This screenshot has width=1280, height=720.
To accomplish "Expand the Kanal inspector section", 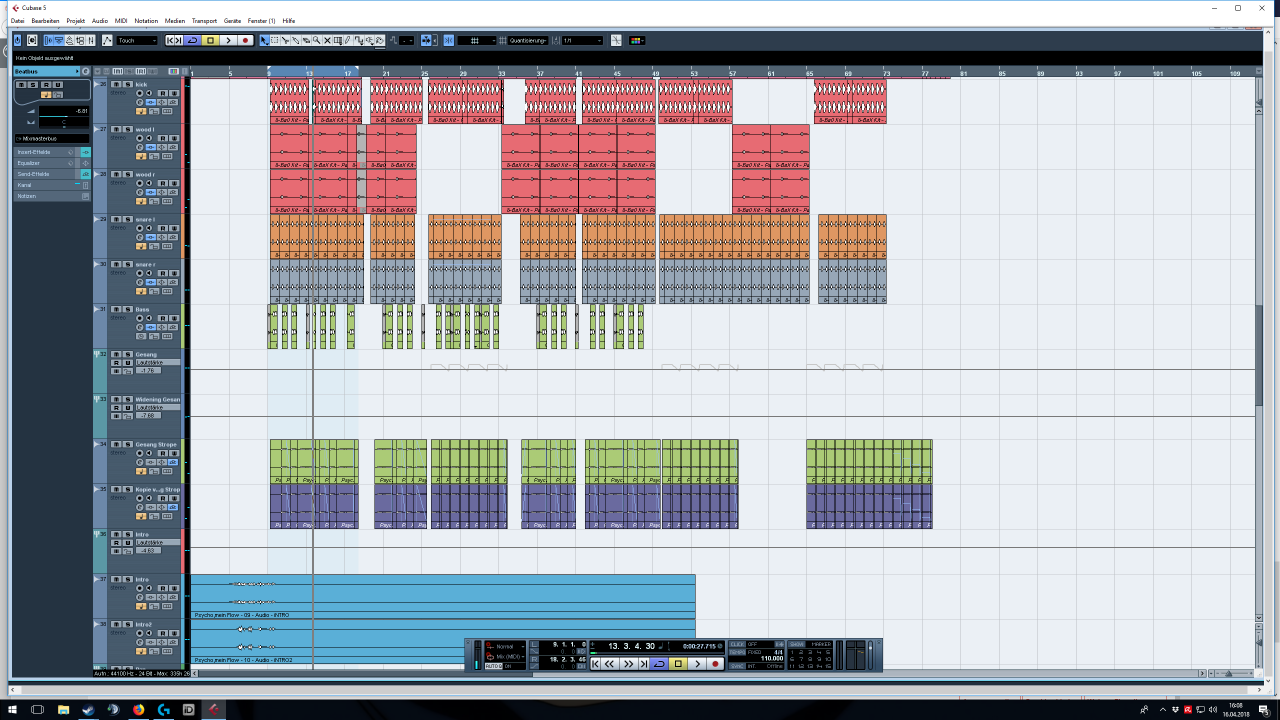I will click(52, 185).
